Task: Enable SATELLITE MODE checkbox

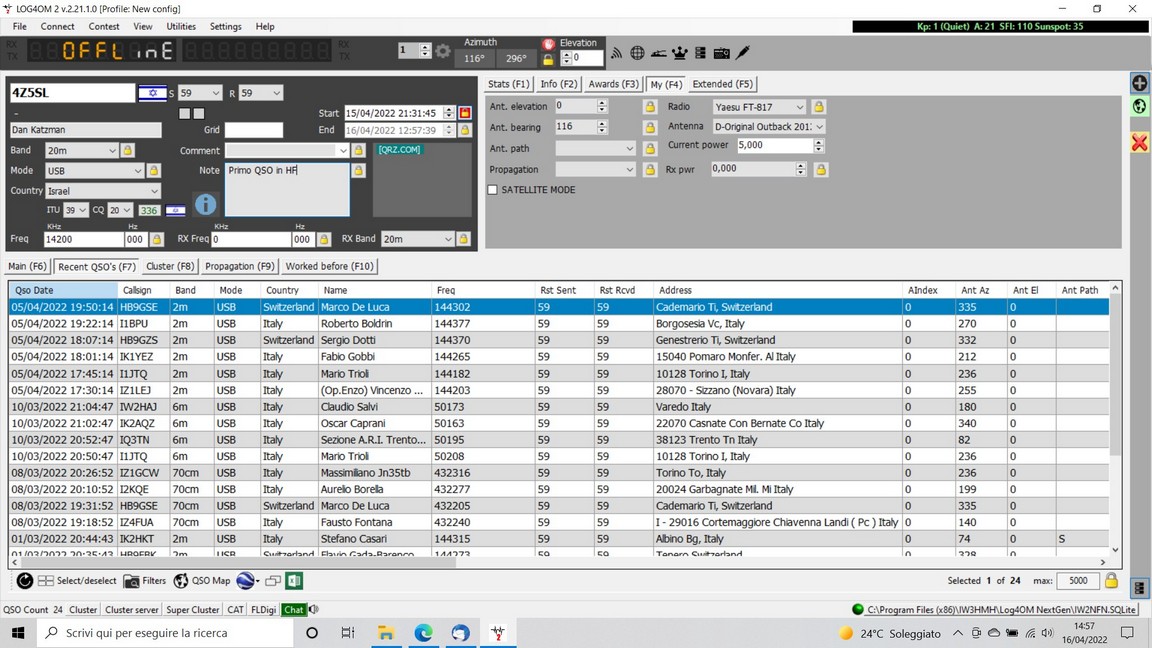Action: 492,190
